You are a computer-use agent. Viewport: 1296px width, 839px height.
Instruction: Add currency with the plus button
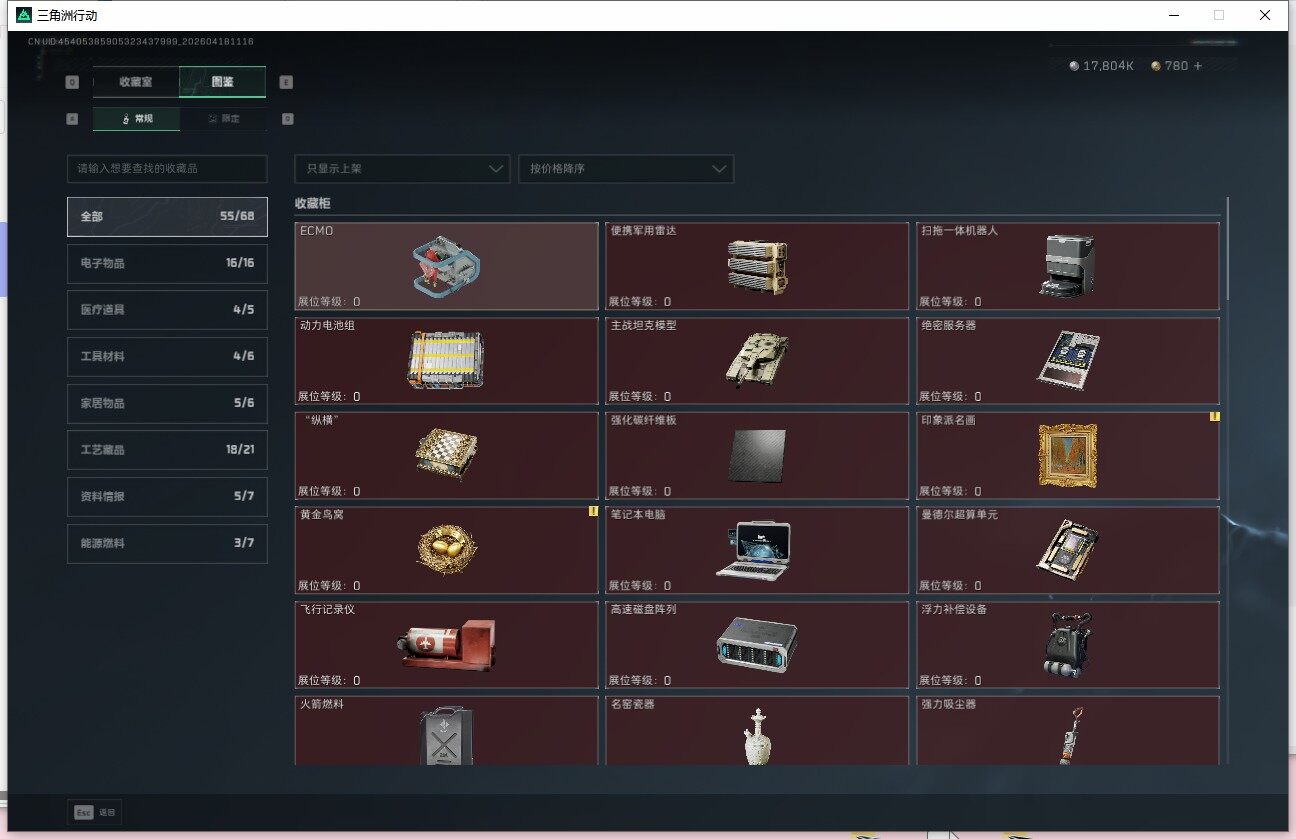(x=1198, y=66)
